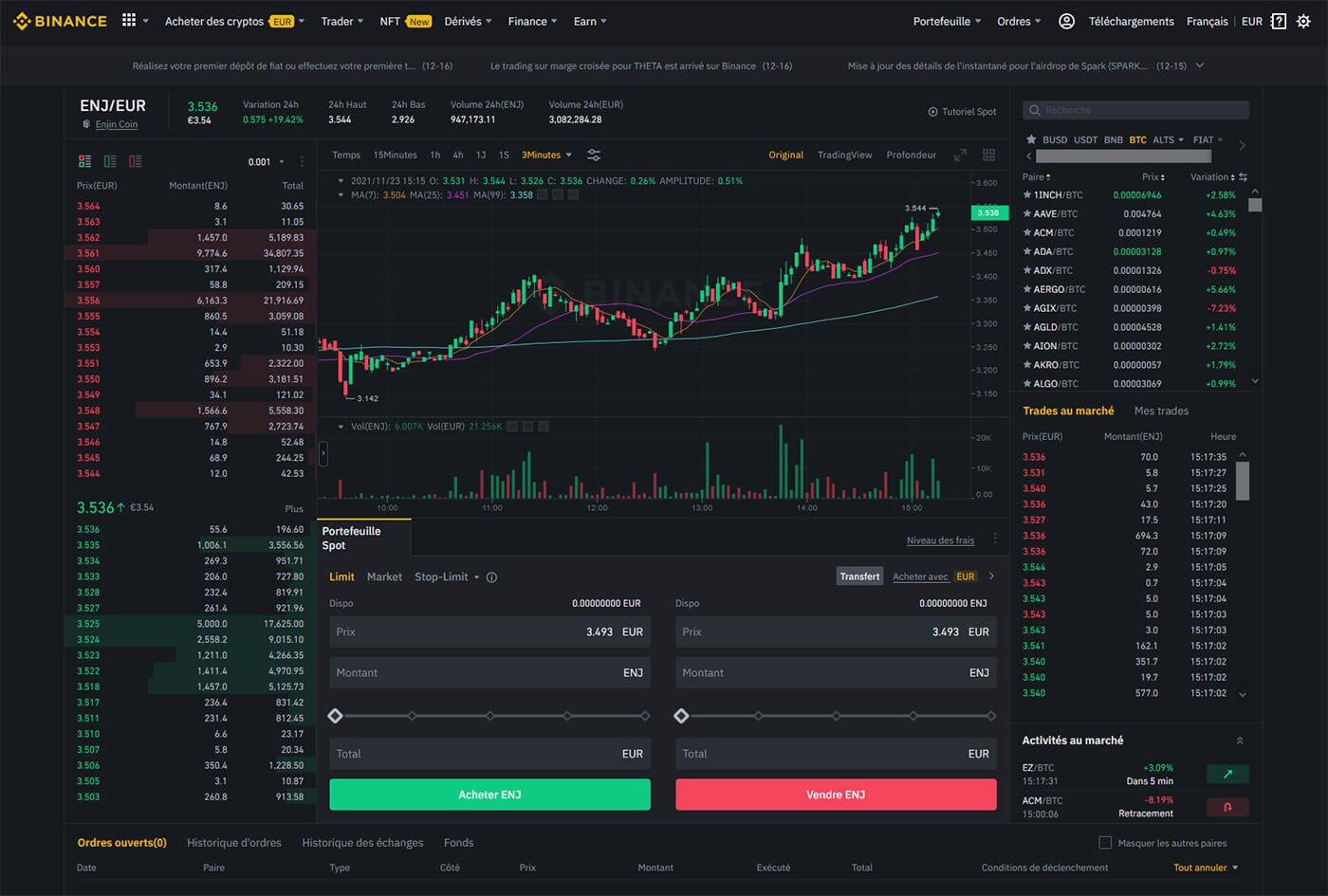Viewport: 1328px width, 896px height.
Task: Click the Tutoriel Spot play icon
Action: [932, 112]
